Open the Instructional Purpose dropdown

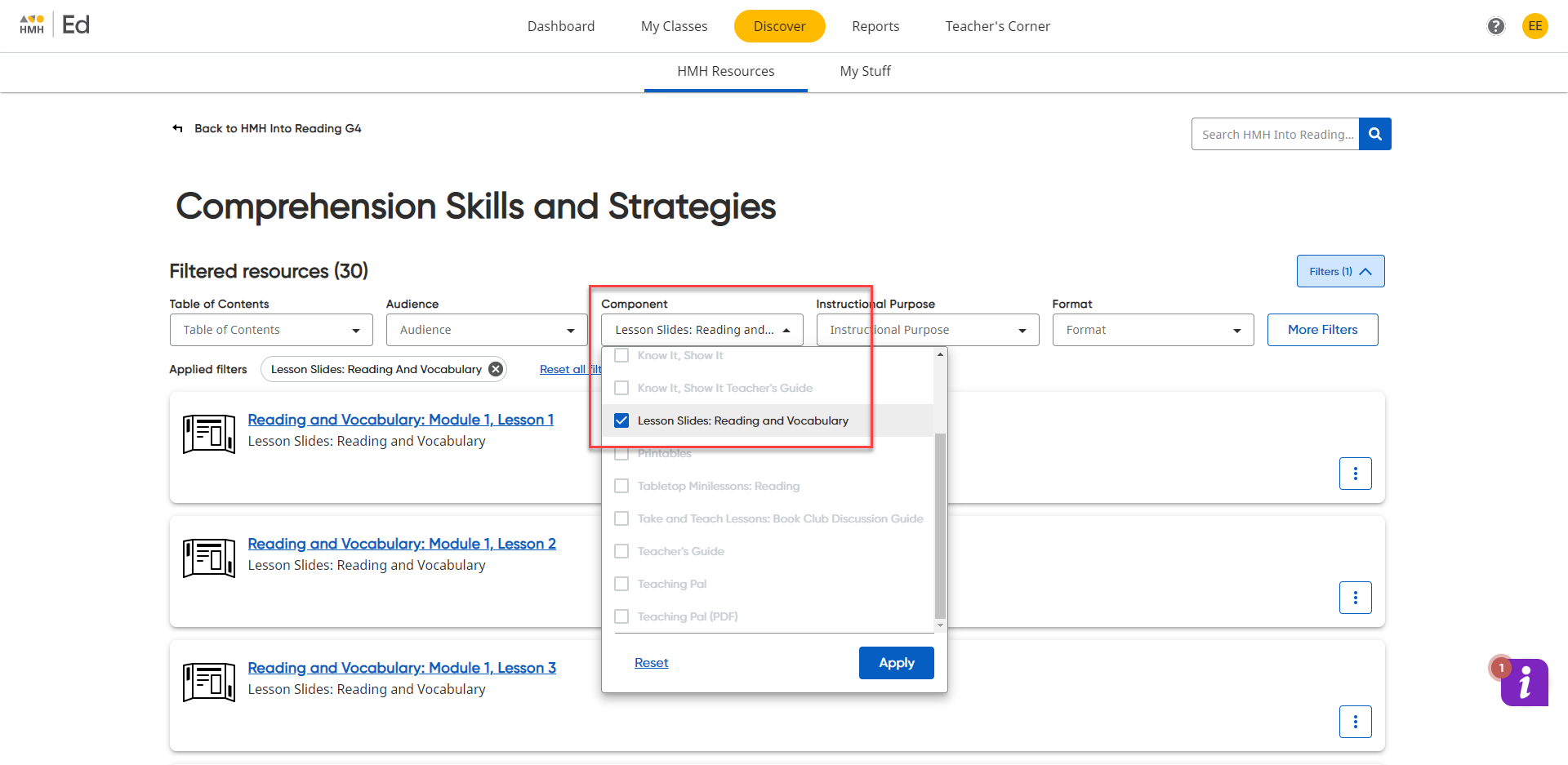pos(927,330)
